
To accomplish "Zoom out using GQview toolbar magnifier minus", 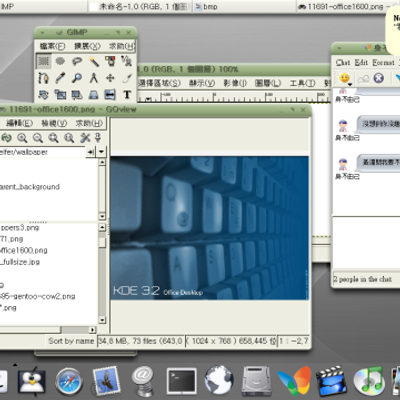I will coord(38,138).
